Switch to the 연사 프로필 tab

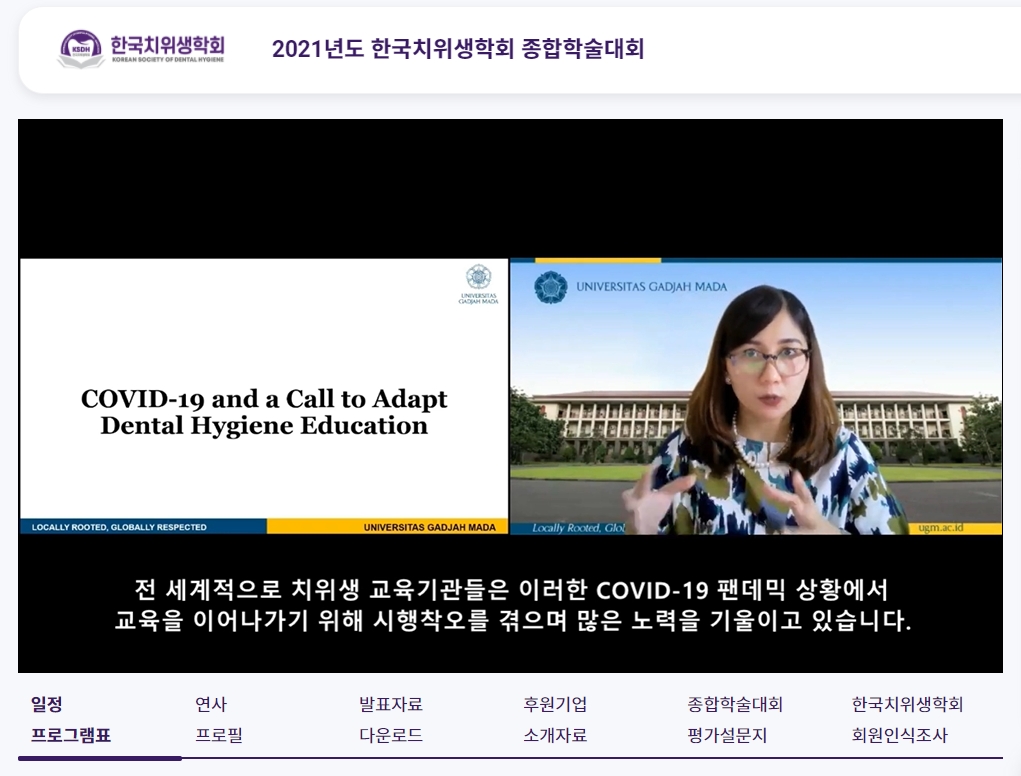[x=219, y=720]
